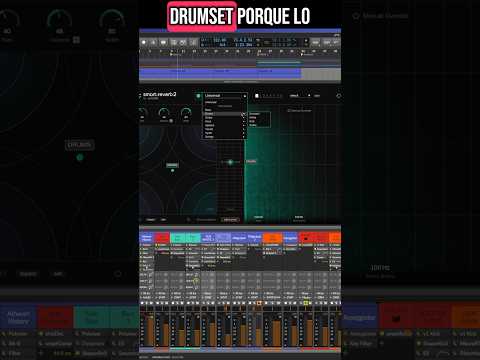Open the smart:reverb2 settings gear icon
The image size is (480, 360).
[x=338, y=96]
